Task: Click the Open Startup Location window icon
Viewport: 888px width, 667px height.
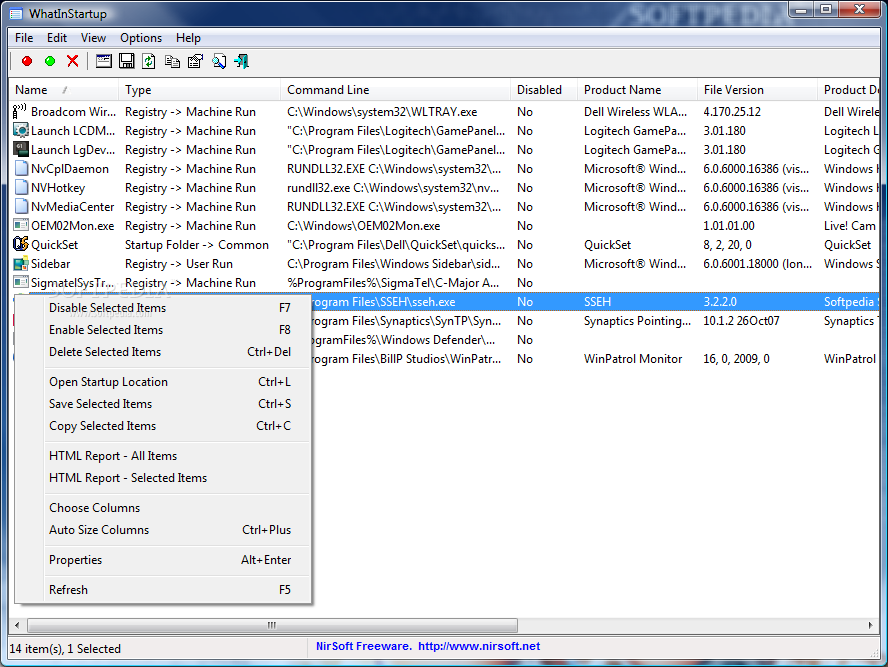Action: point(104,61)
